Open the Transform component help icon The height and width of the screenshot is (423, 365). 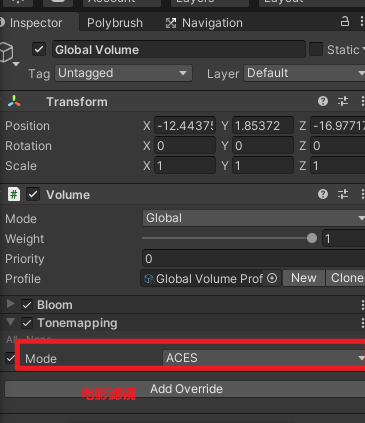click(x=323, y=101)
